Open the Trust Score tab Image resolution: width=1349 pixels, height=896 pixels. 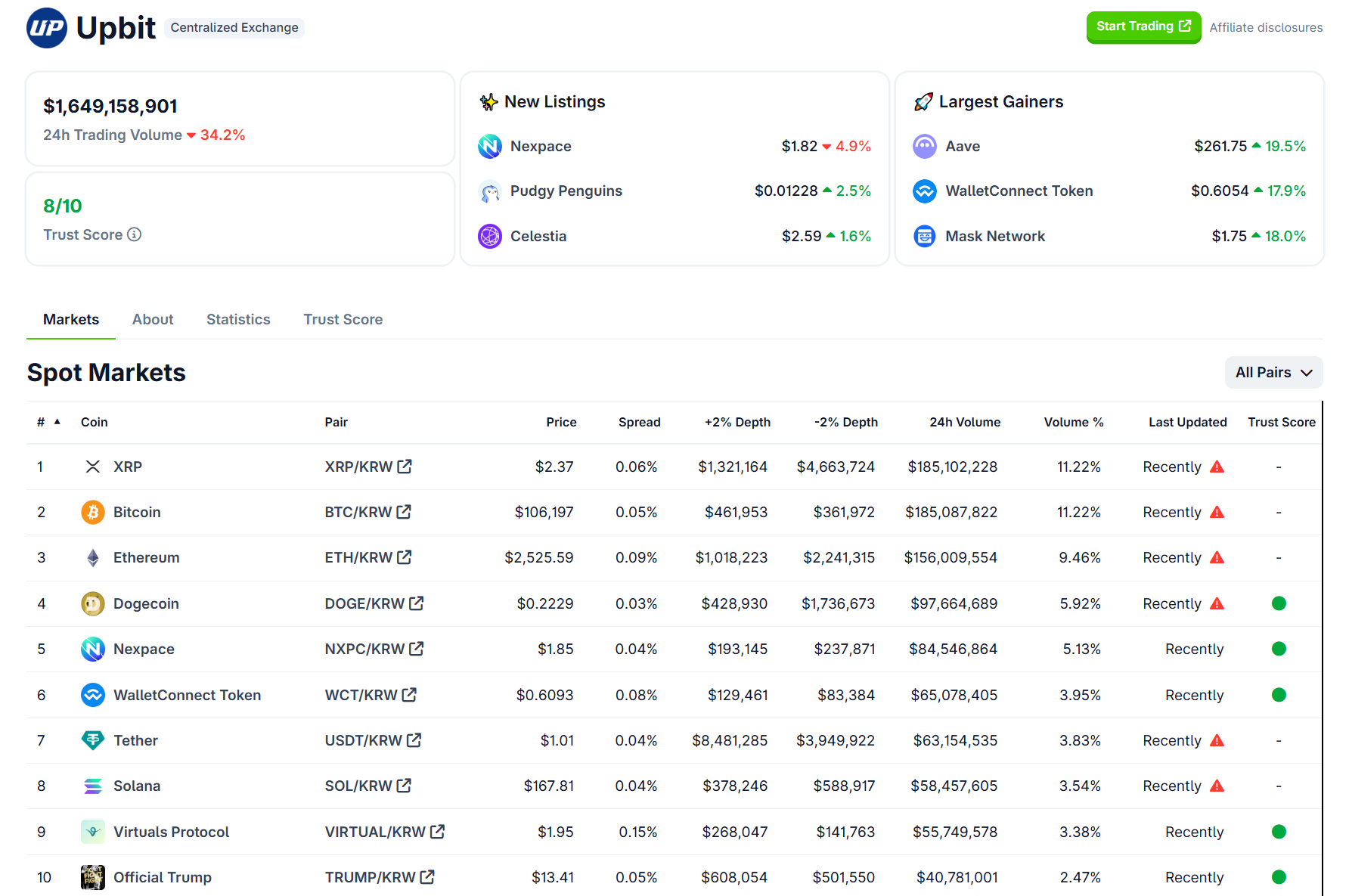click(x=343, y=319)
